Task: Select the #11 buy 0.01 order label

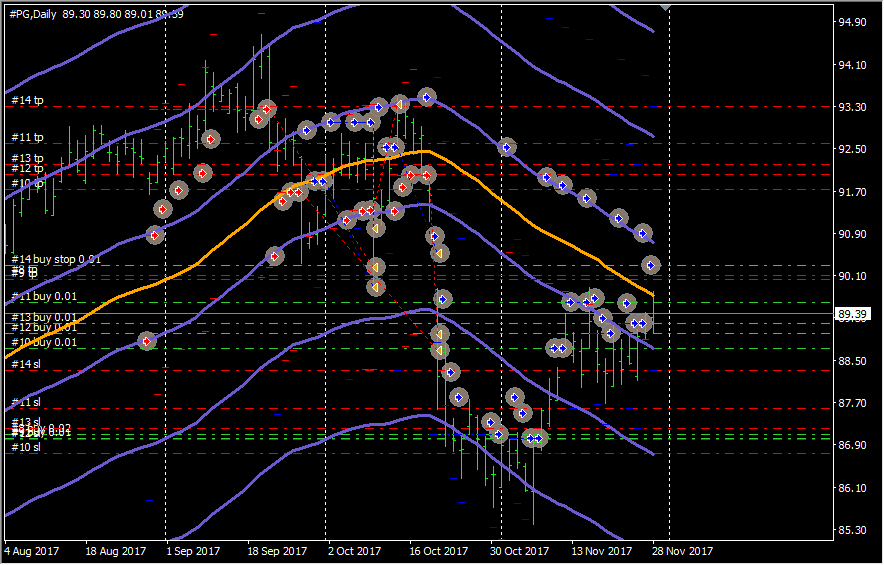Action: (43, 296)
